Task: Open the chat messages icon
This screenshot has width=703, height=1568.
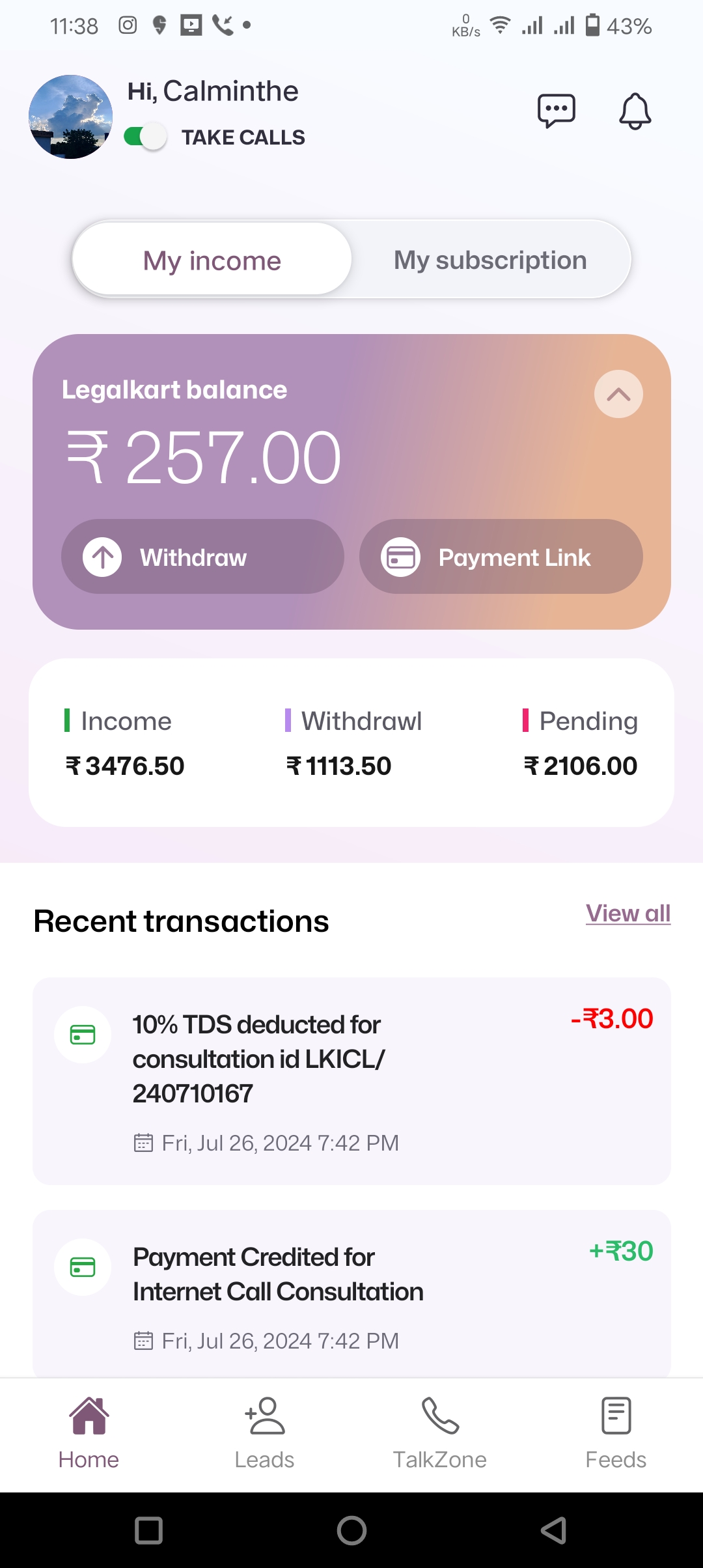Action: pos(556,111)
